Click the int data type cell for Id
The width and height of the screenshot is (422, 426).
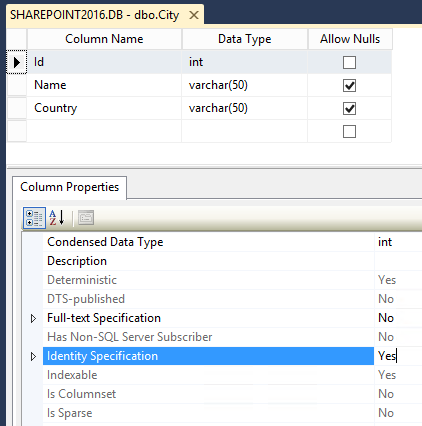tap(244, 62)
